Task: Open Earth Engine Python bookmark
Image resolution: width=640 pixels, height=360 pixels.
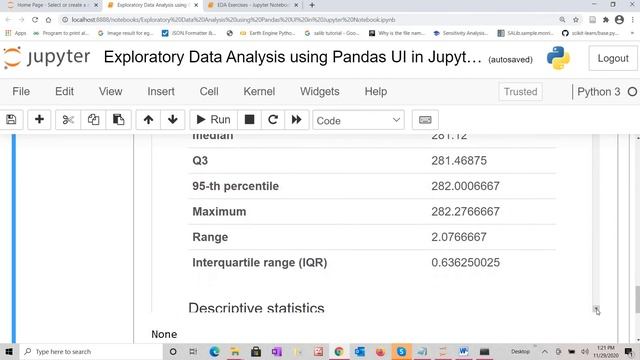Action: pyautogui.click(x=267, y=33)
